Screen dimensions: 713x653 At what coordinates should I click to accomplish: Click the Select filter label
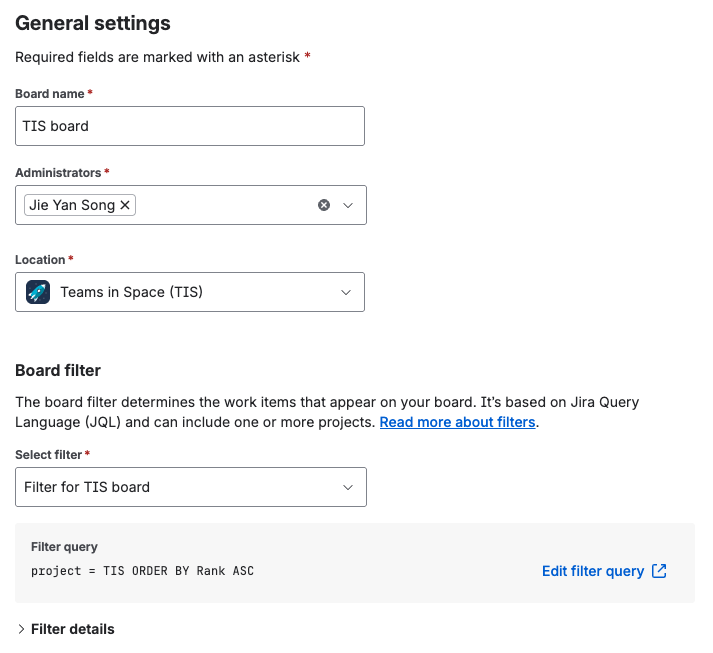pos(49,455)
